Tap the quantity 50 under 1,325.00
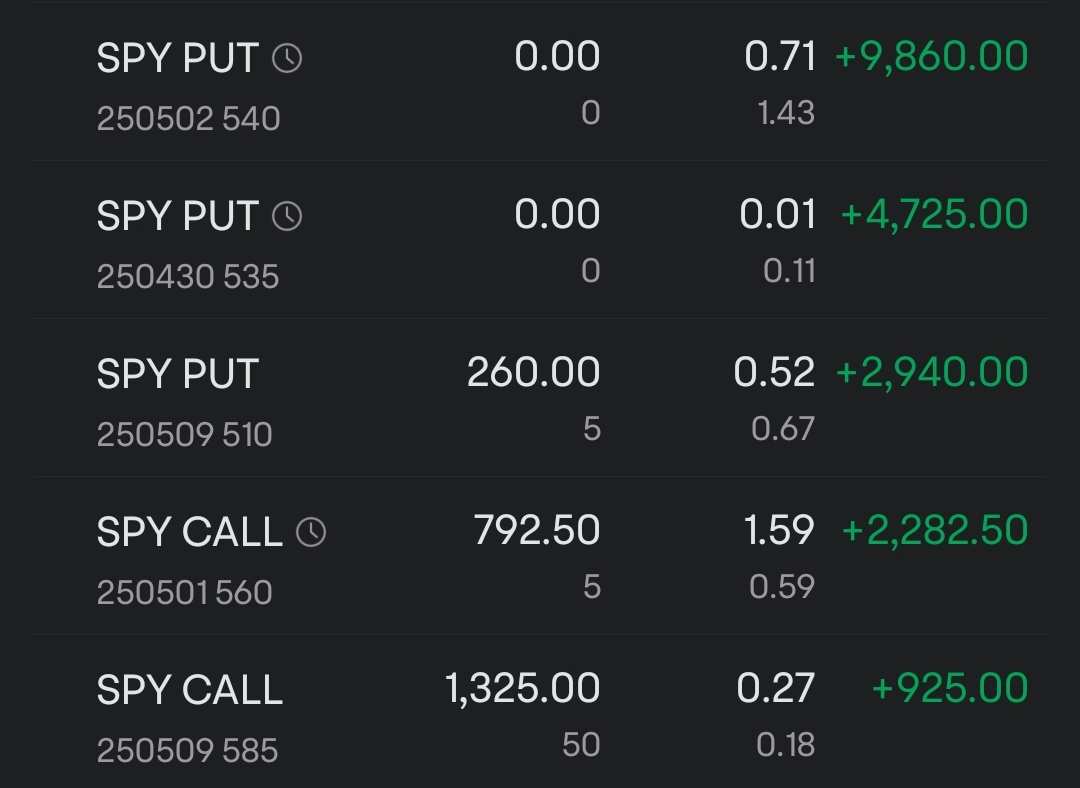 pos(581,745)
